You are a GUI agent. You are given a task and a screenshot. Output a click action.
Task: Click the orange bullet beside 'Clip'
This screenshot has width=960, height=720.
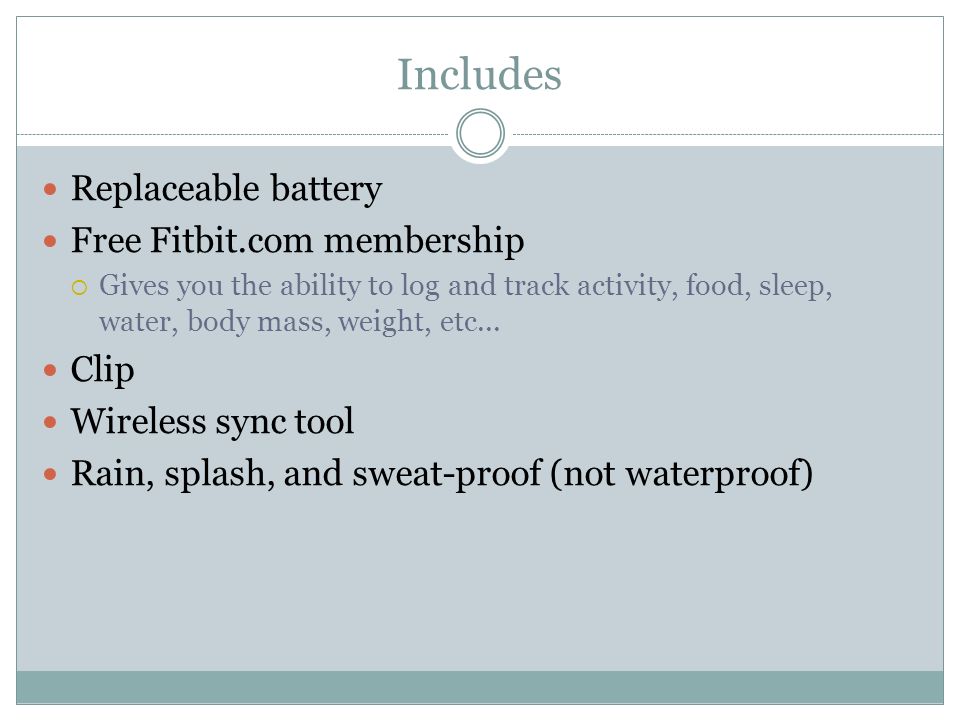[x=50, y=370]
